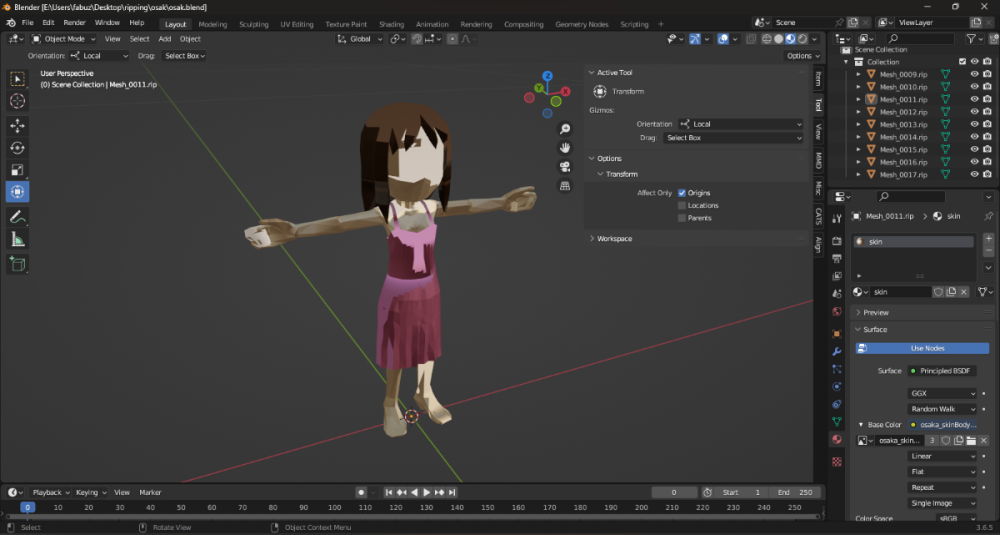Select the Rotate tool
Screen dimensions: 1000x535
tap(18, 147)
